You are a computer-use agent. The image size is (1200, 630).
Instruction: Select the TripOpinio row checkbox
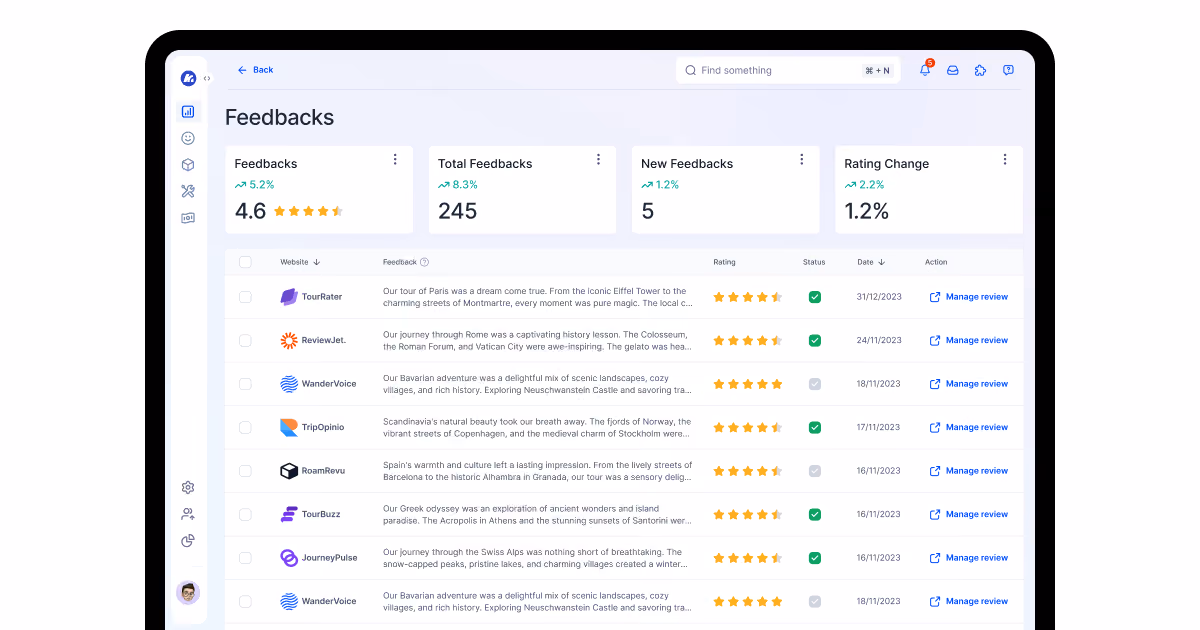pyautogui.click(x=245, y=427)
